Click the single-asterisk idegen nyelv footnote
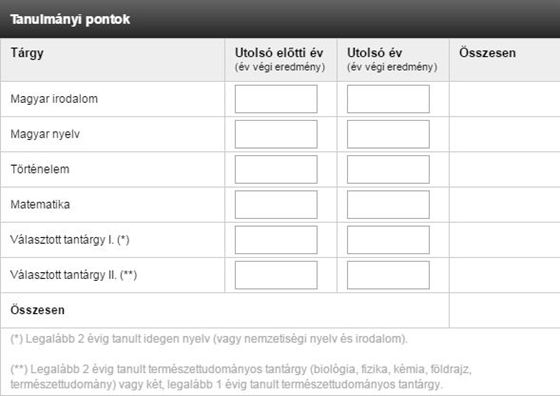 coord(209,339)
